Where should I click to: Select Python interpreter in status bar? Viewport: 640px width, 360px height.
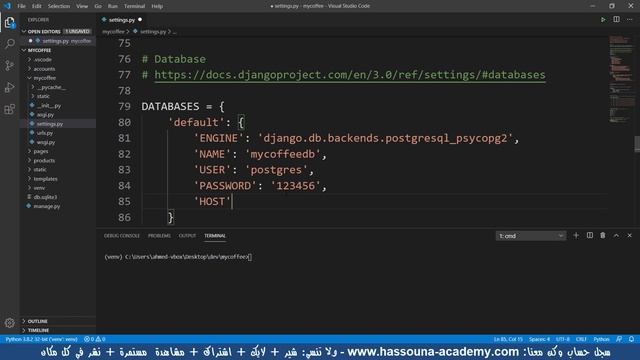click(x=41, y=339)
